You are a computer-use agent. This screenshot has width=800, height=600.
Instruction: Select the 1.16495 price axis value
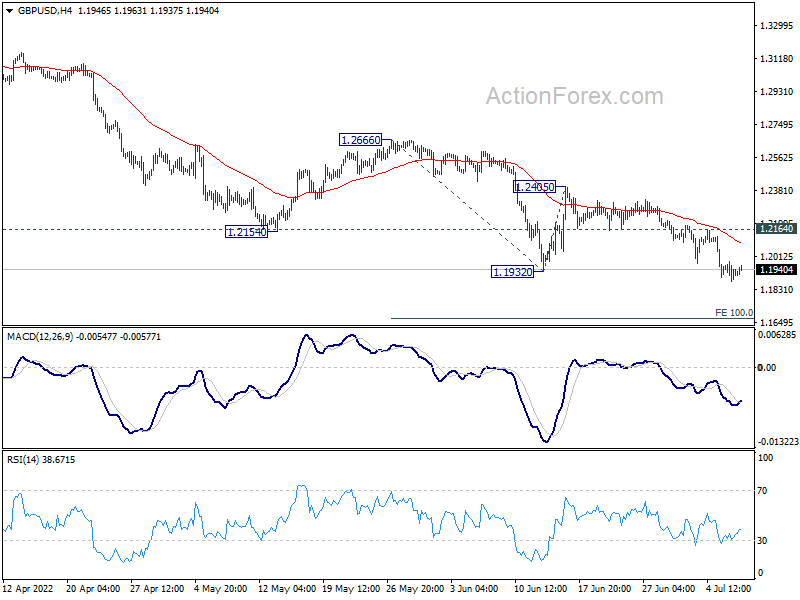coord(777,322)
